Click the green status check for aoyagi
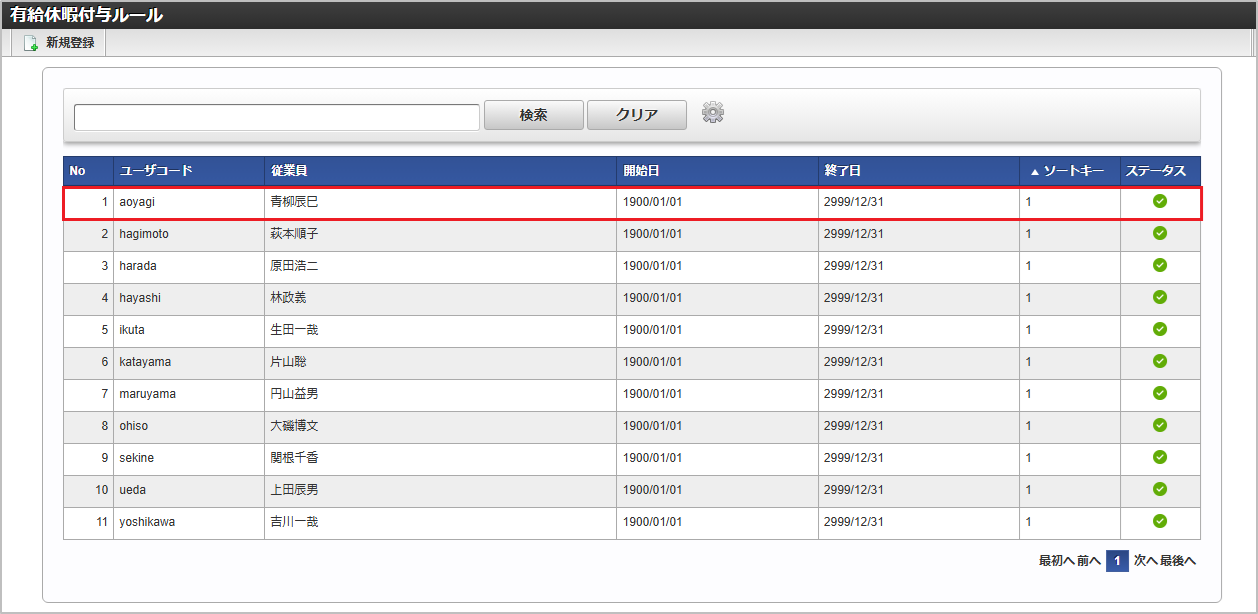Image resolution: width=1258 pixels, height=614 pixels. pos(1160,201)
